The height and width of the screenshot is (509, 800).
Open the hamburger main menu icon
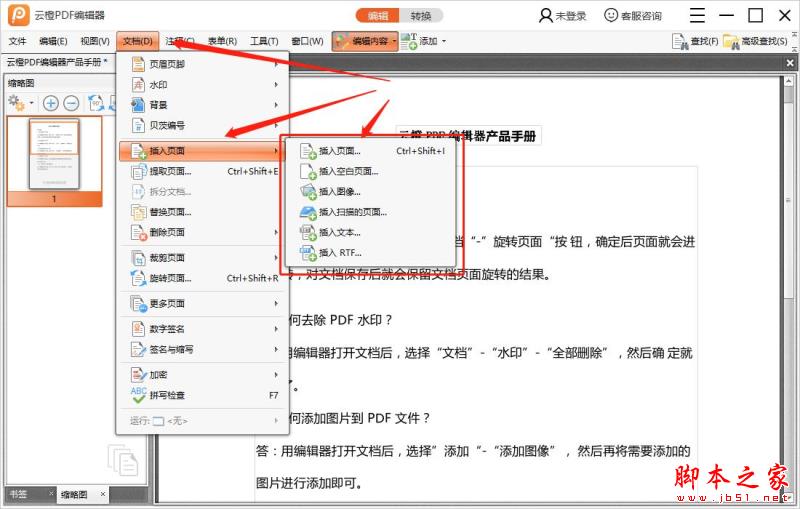tap(697, 16)
